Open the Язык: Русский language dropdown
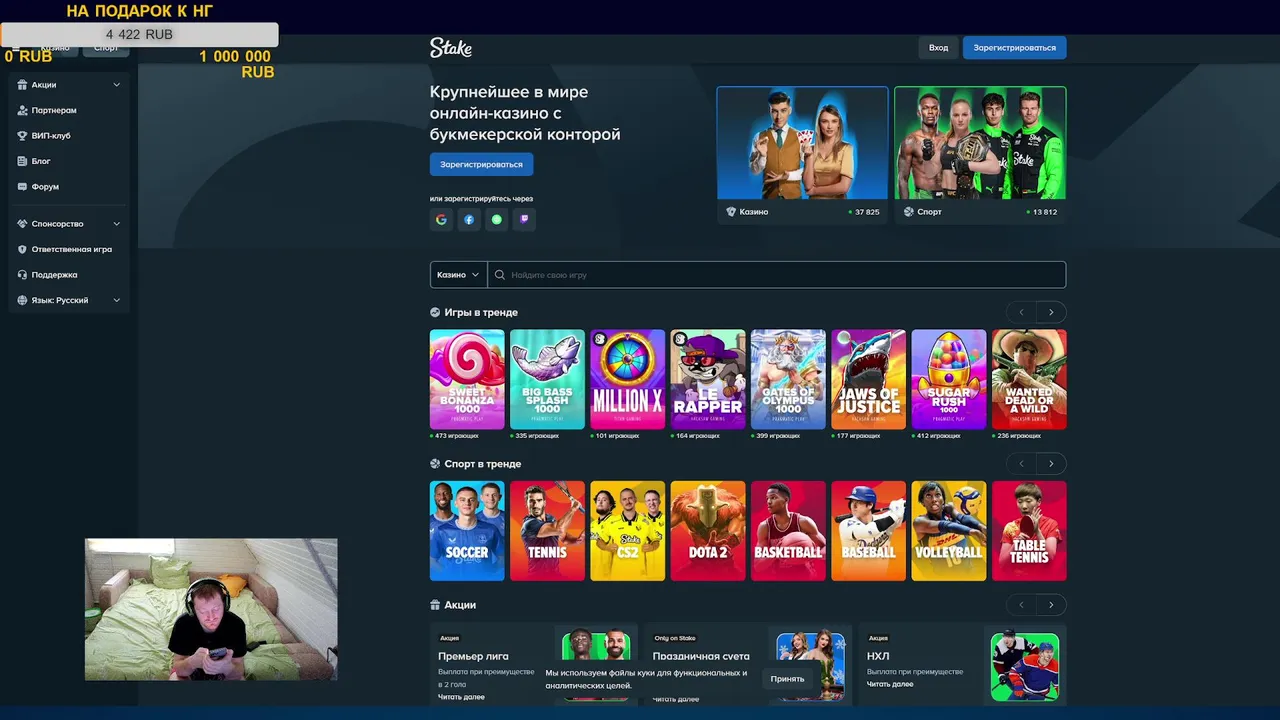 pos(69,300)
